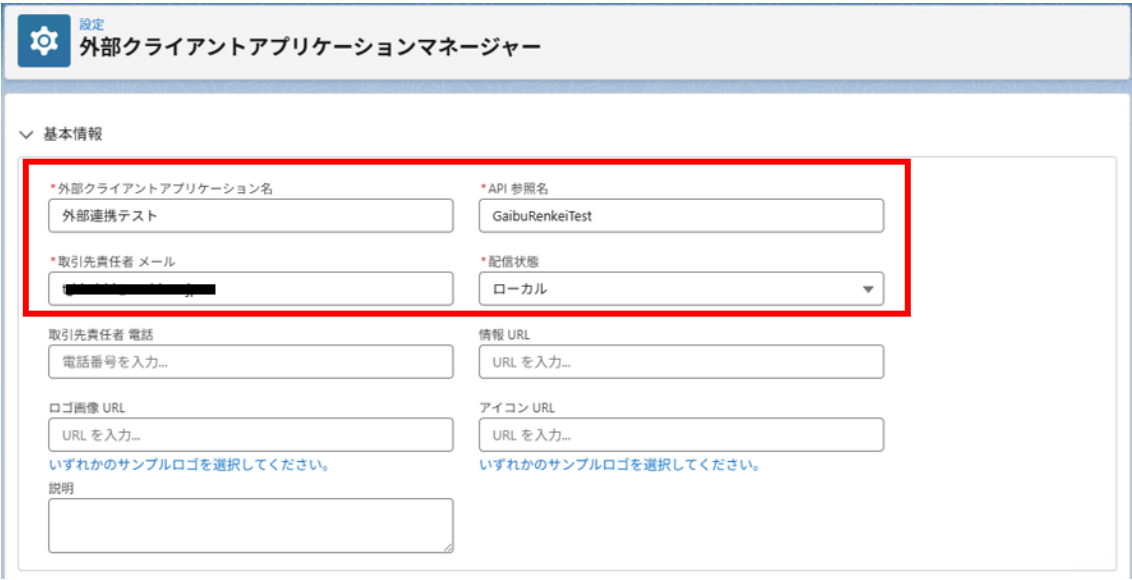Viewport: 1132px width, 580px height.
Task: Click the 説明 textarea resize handle corner
Action: 448,548
